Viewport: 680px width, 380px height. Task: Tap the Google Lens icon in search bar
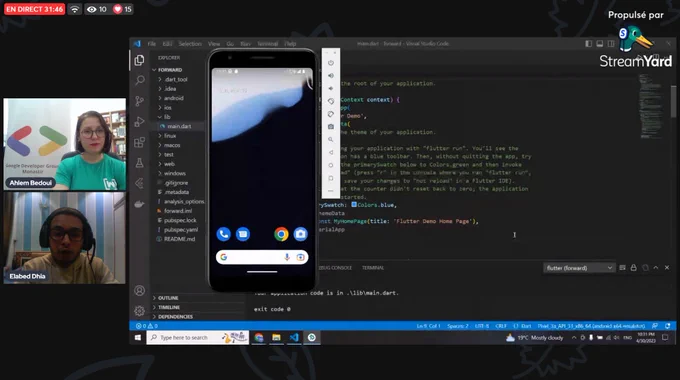point(300,257)
